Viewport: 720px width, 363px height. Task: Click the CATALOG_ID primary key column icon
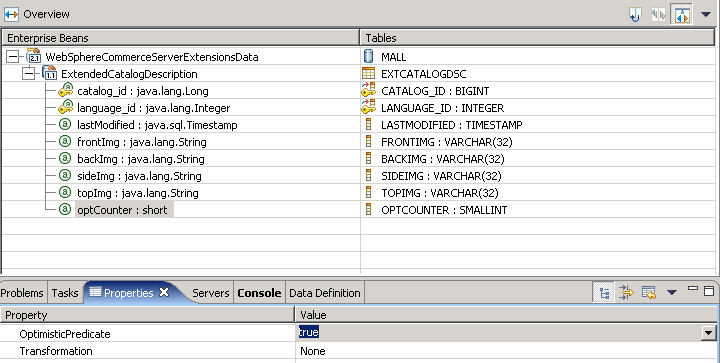pyautogui.click(x=368, y=90)
